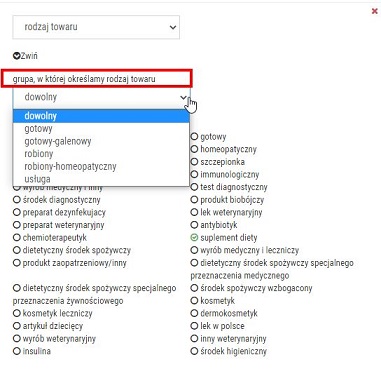
Task: Toggle the checked "suplement diety" option
Action: tap(194, 238)
